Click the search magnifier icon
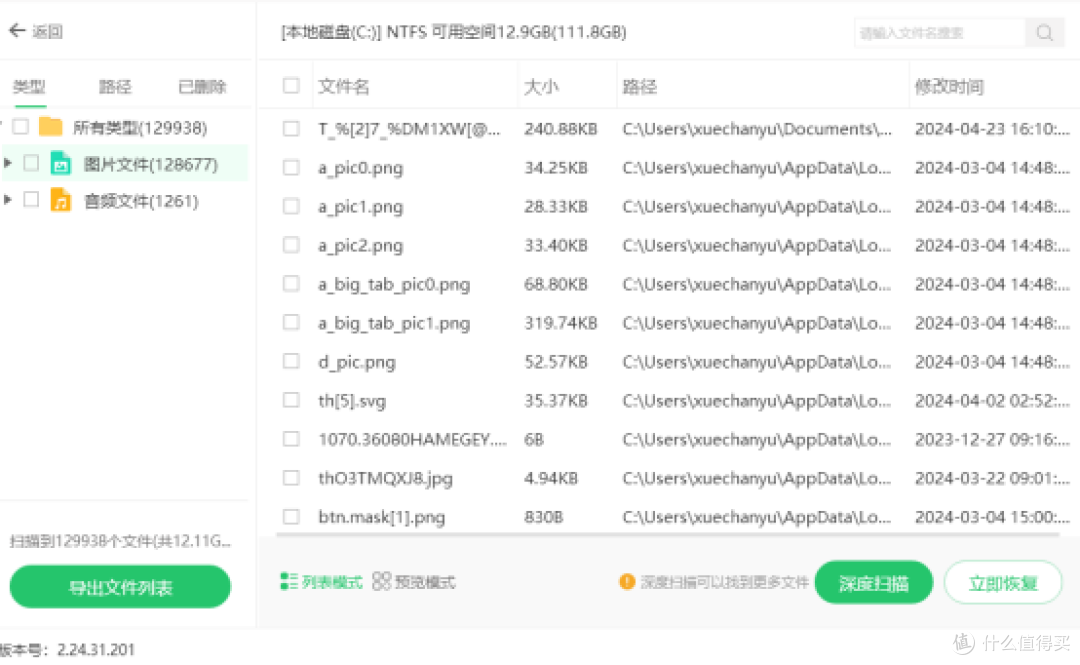This screenshot has height=665, width=1080. coord(1044,32)
